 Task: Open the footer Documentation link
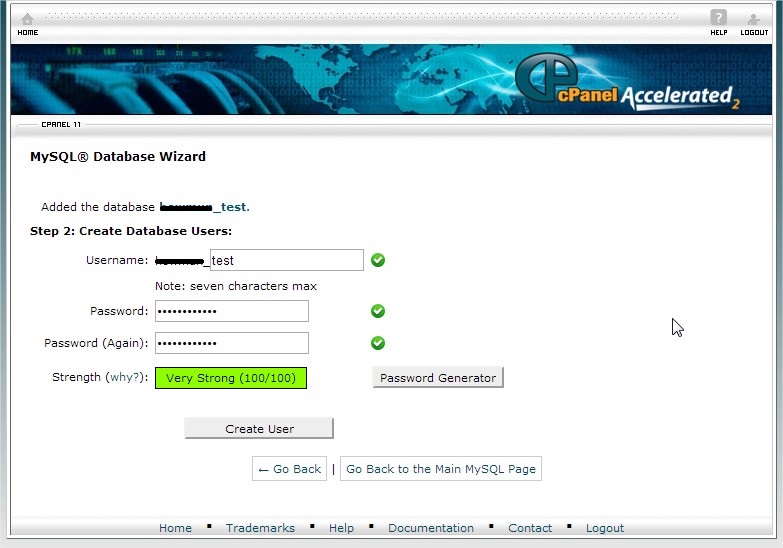tap(431, 528)
